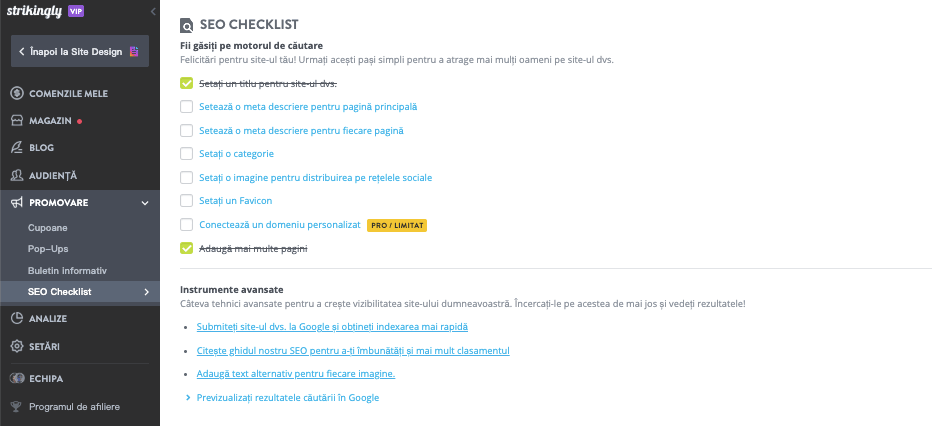Collapse the sidebar with the top arrow
The height and width of the screenshot is (426, 932).
(x=152, y=11)
